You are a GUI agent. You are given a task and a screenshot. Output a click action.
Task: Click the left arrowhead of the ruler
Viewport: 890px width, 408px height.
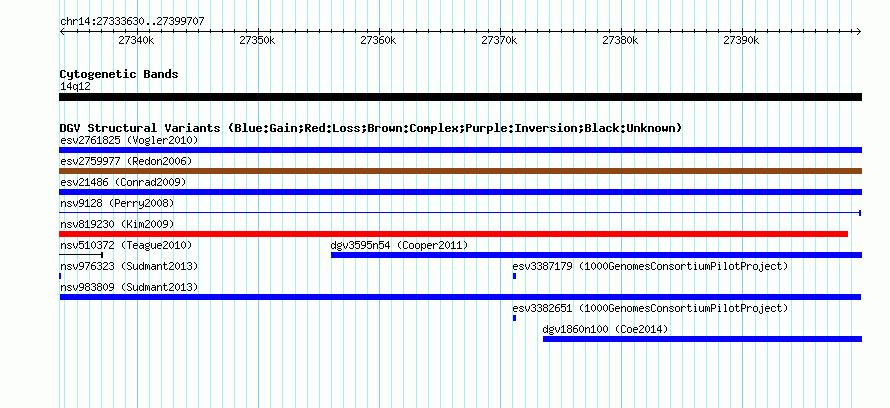(62, 32)
